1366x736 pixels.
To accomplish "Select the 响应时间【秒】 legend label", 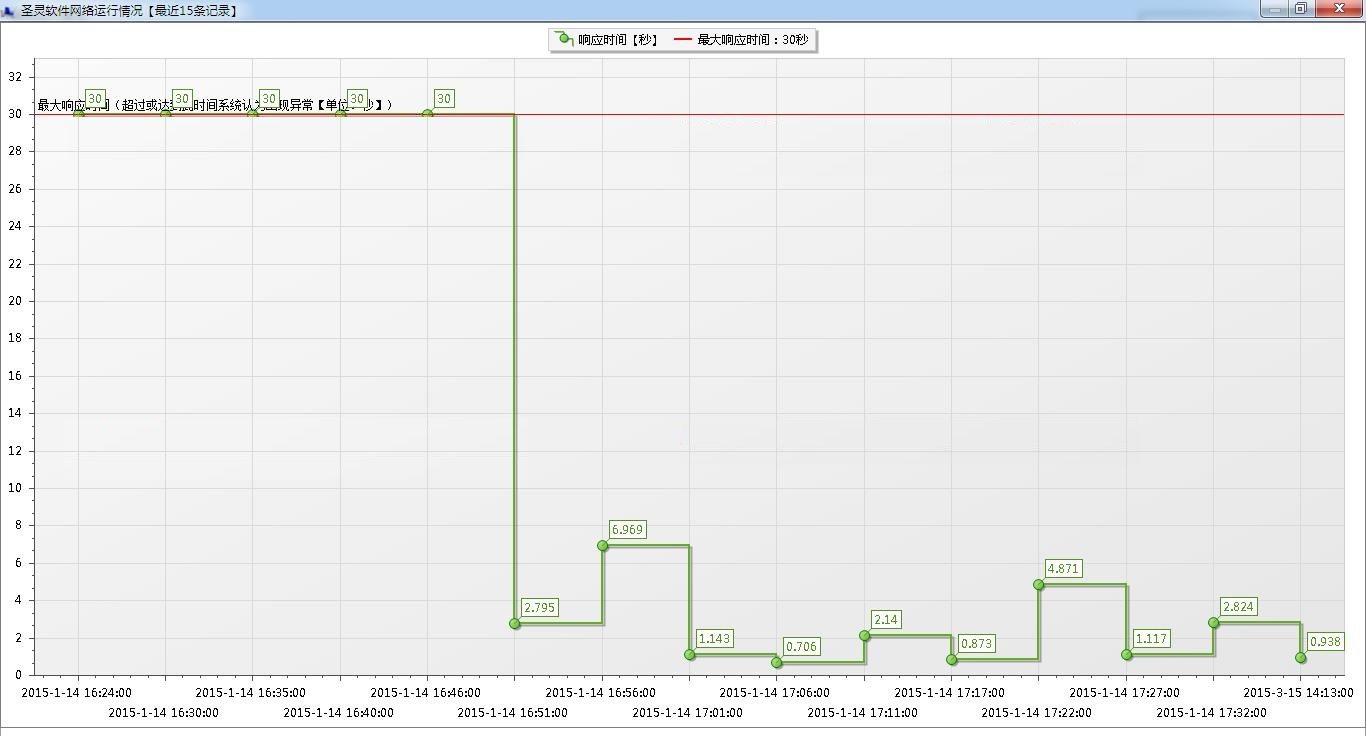I will click(618, 40).
